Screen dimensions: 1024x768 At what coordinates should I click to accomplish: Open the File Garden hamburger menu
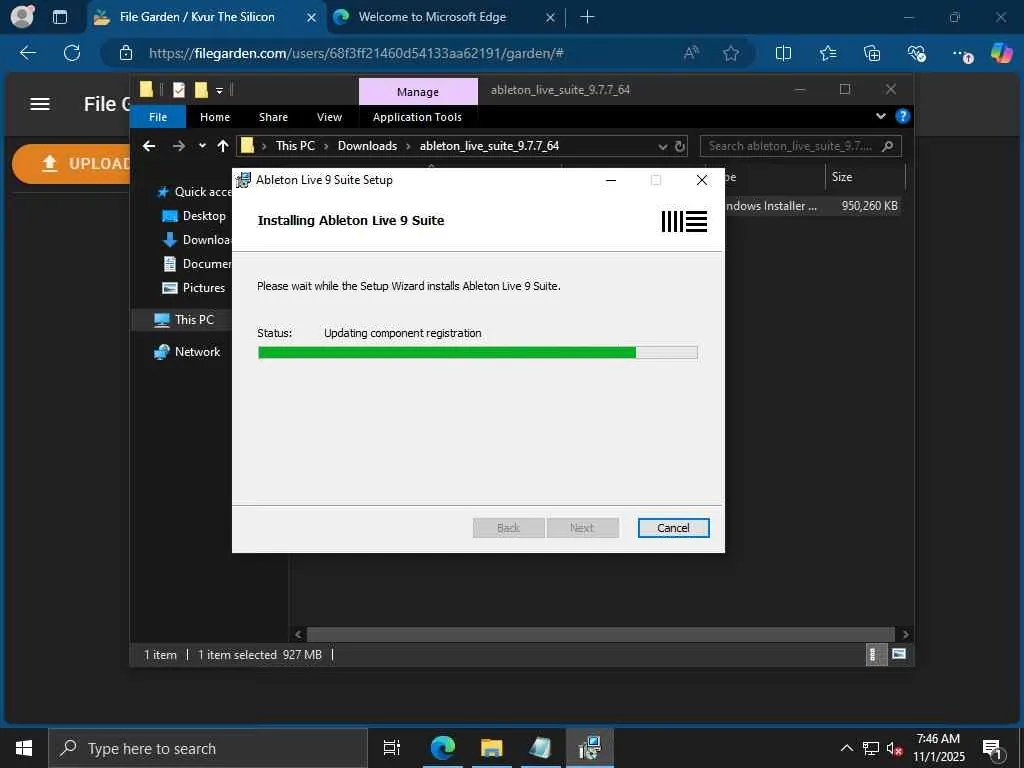point(40,104)
